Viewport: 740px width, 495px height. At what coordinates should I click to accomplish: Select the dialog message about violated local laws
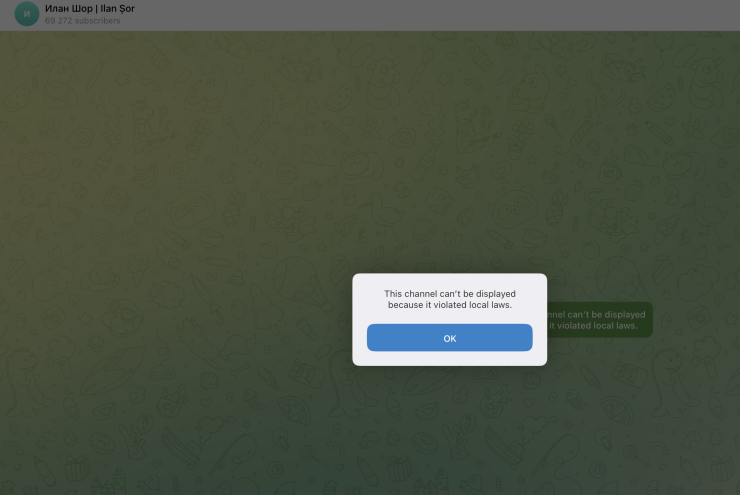tap(450, 299)
